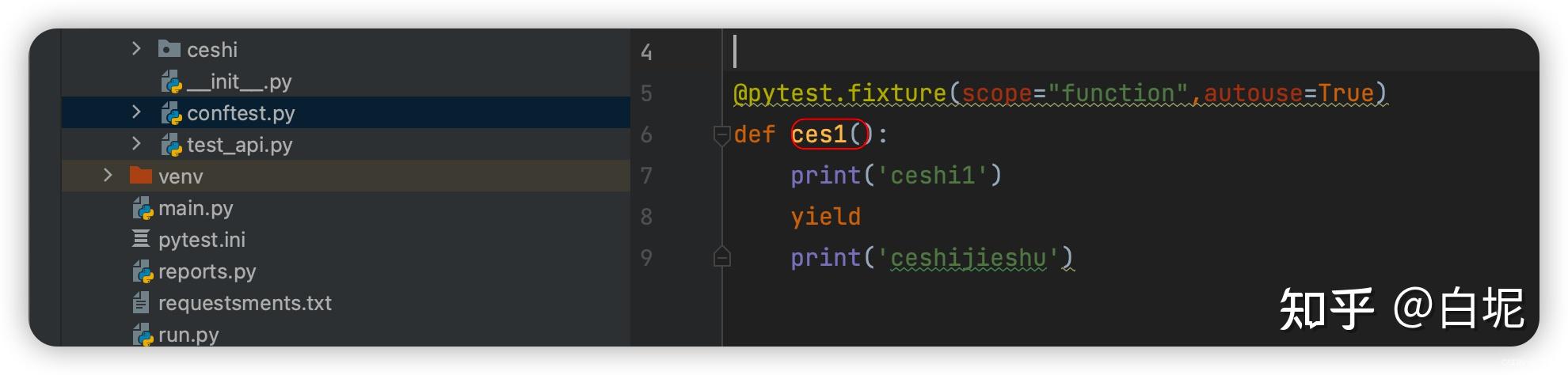Collapse the def ces1 code fold marker
Image resolution: width=1568 pixels, height=375 pixels.
tap(721, 135)
